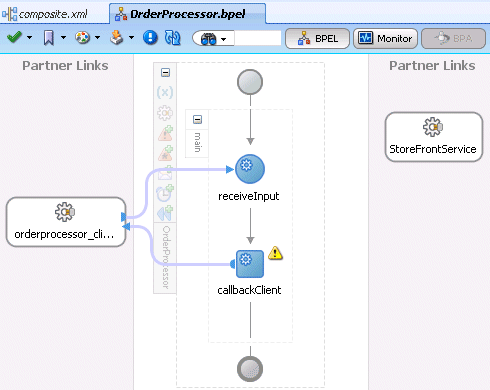Select the orderprocessor_cli... partner link

[x=66, y=222]
